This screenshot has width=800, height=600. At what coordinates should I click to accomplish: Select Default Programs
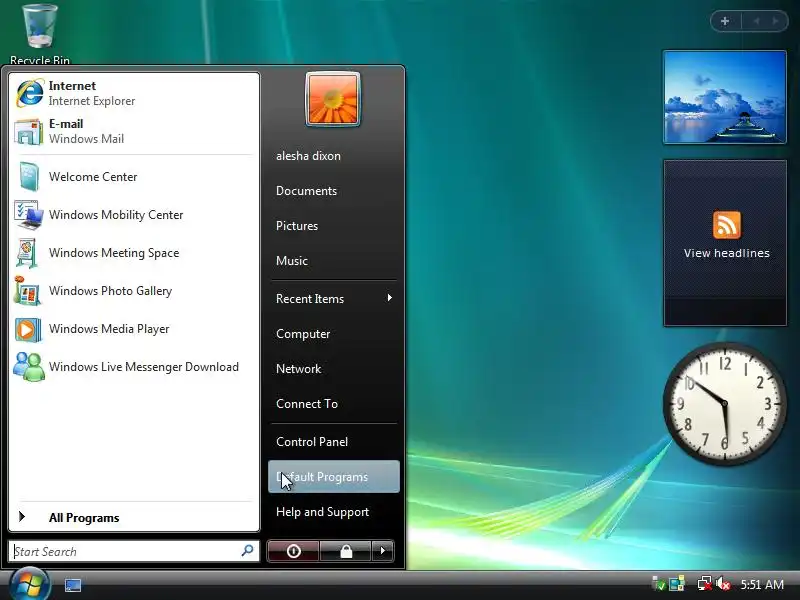[334, 477]
